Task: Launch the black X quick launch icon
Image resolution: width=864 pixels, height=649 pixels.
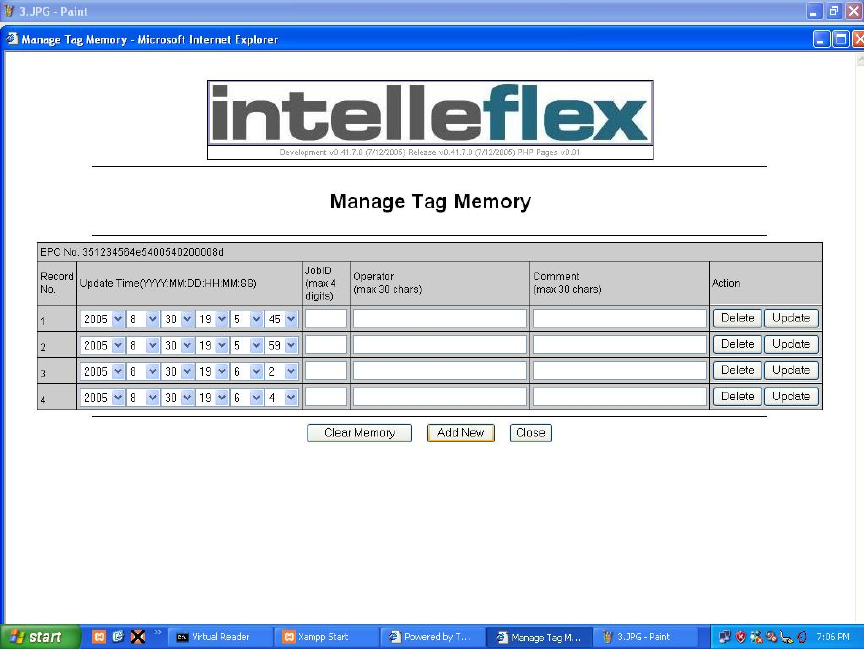Action: tap(138, 637)
